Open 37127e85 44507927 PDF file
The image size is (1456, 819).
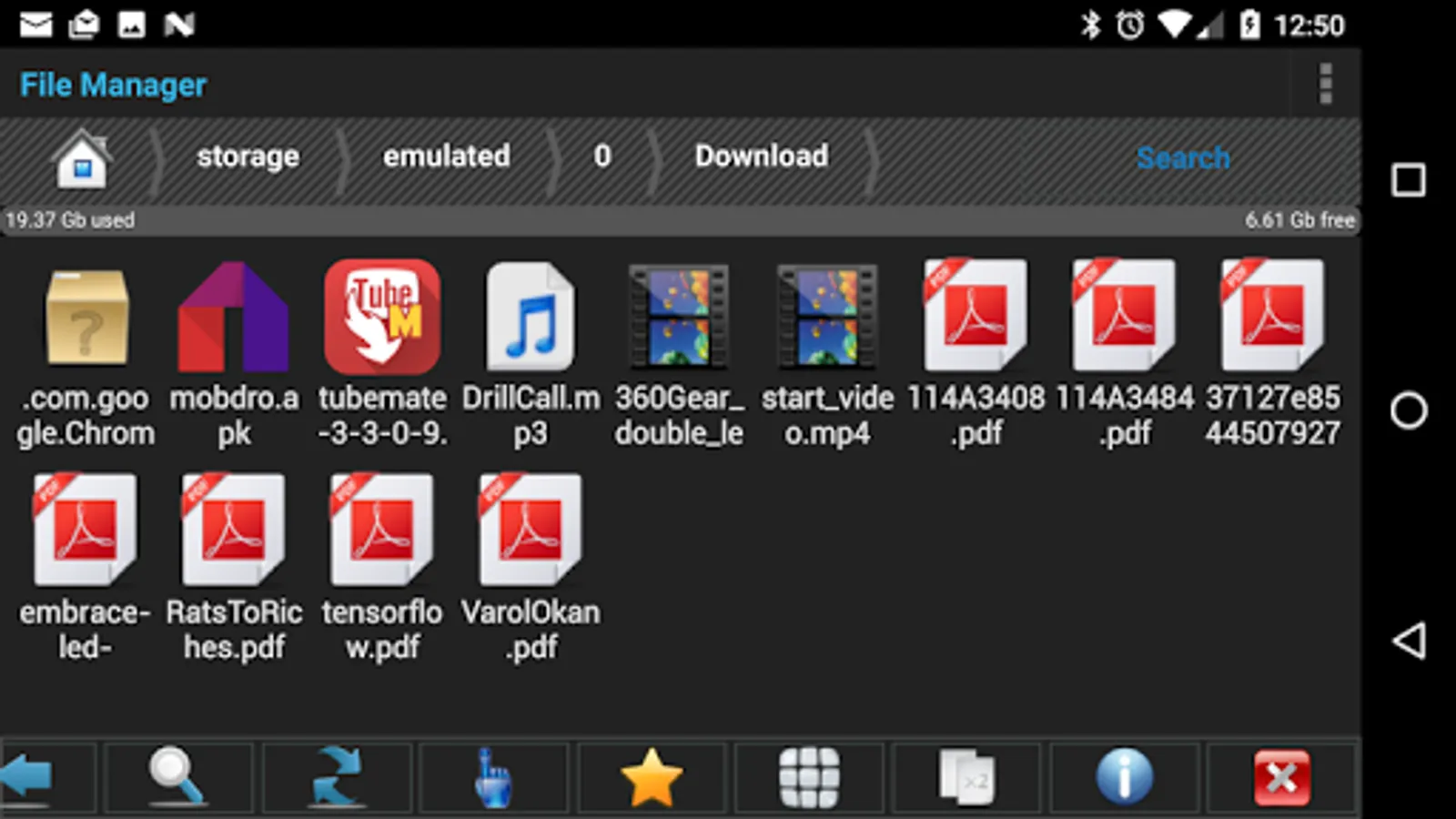1272,355
